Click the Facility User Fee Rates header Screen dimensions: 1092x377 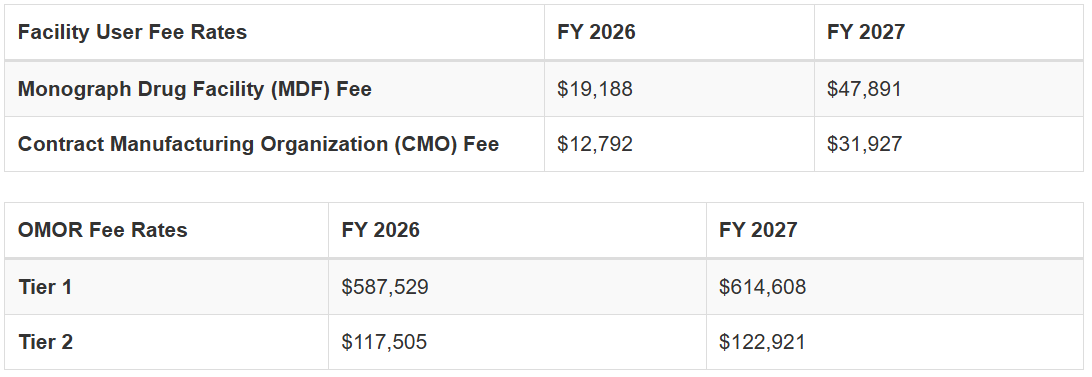tap(132, 32)
